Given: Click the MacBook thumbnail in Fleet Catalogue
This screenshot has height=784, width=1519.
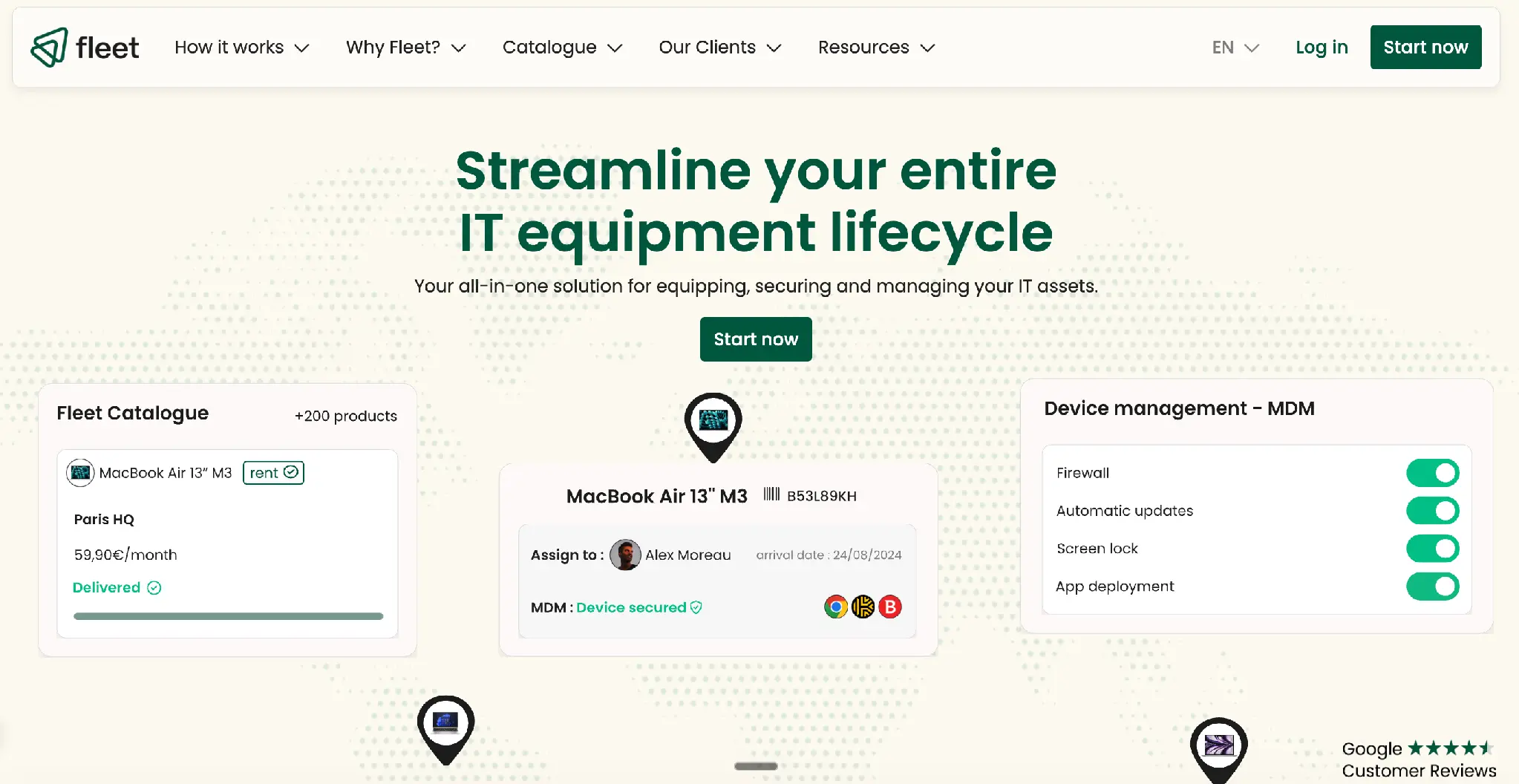Looking at the screenshot, I should [x=80, y=473].
